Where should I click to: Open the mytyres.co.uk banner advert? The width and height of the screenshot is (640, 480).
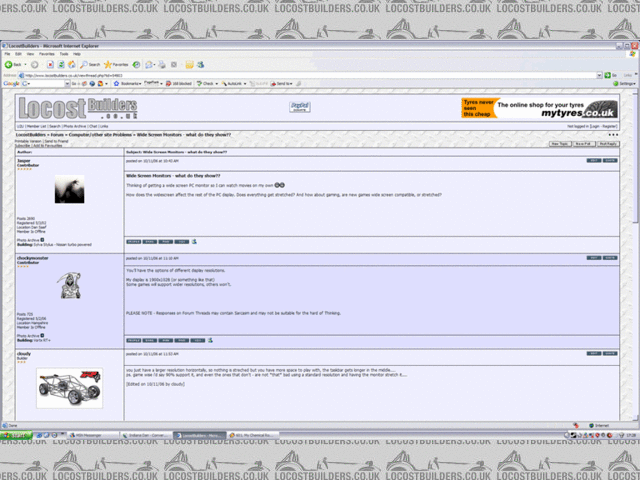pos(539,108)
